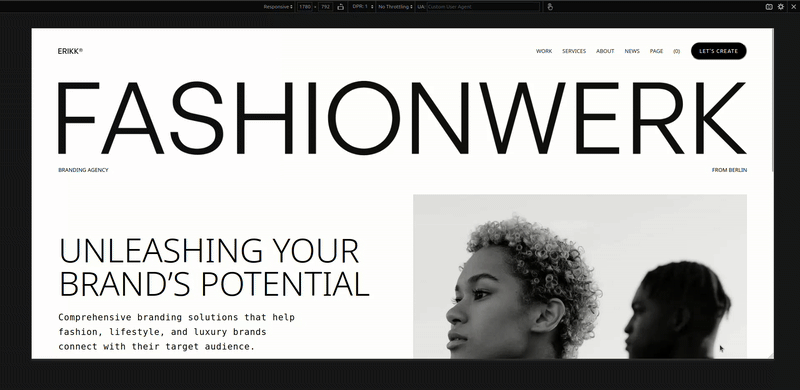Click the LET'S CREATE button
800x390 pixels.
(x=718, y=51)
